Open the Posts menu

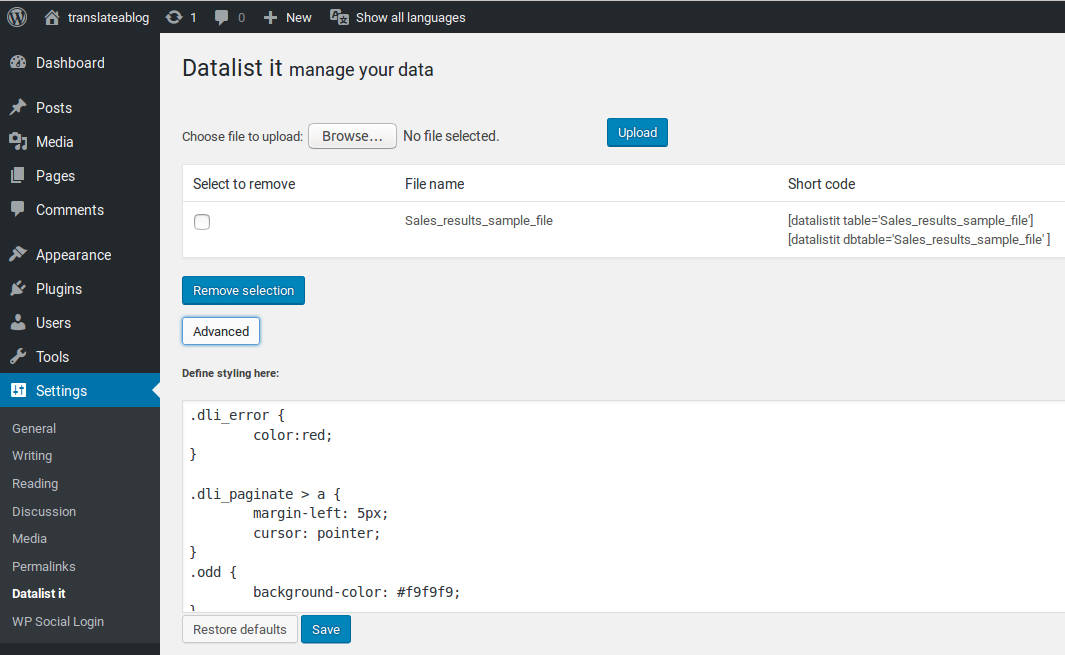pos(54,107)
